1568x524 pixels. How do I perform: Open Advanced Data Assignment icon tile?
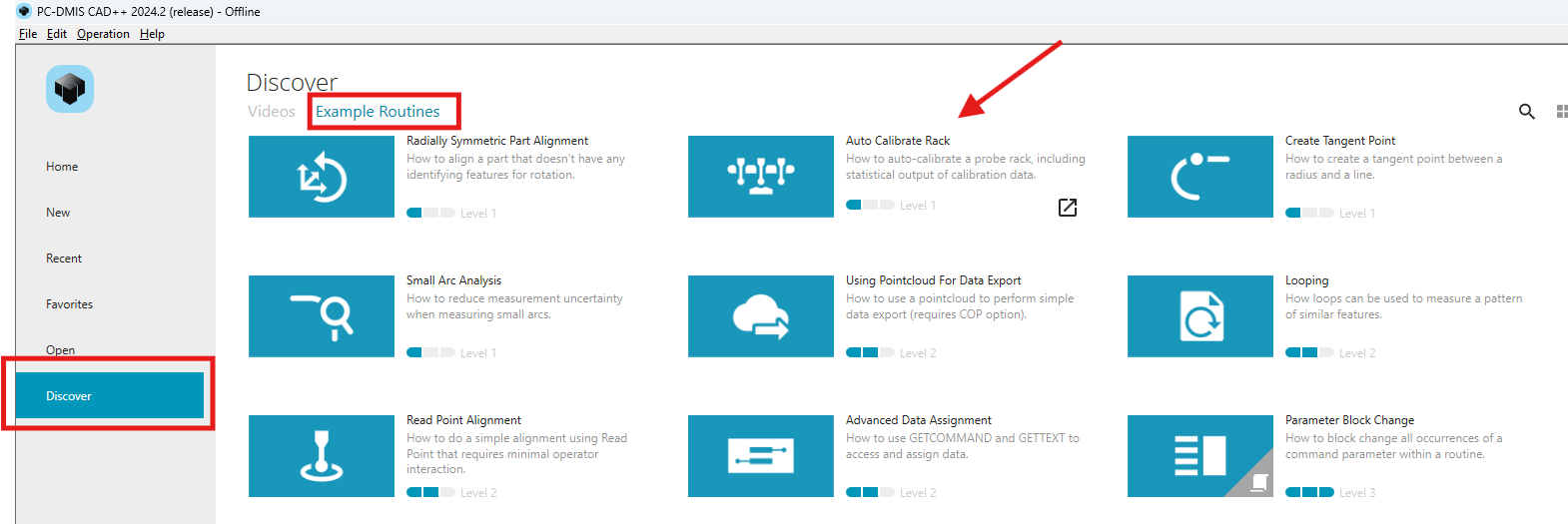tap(761, 456)
